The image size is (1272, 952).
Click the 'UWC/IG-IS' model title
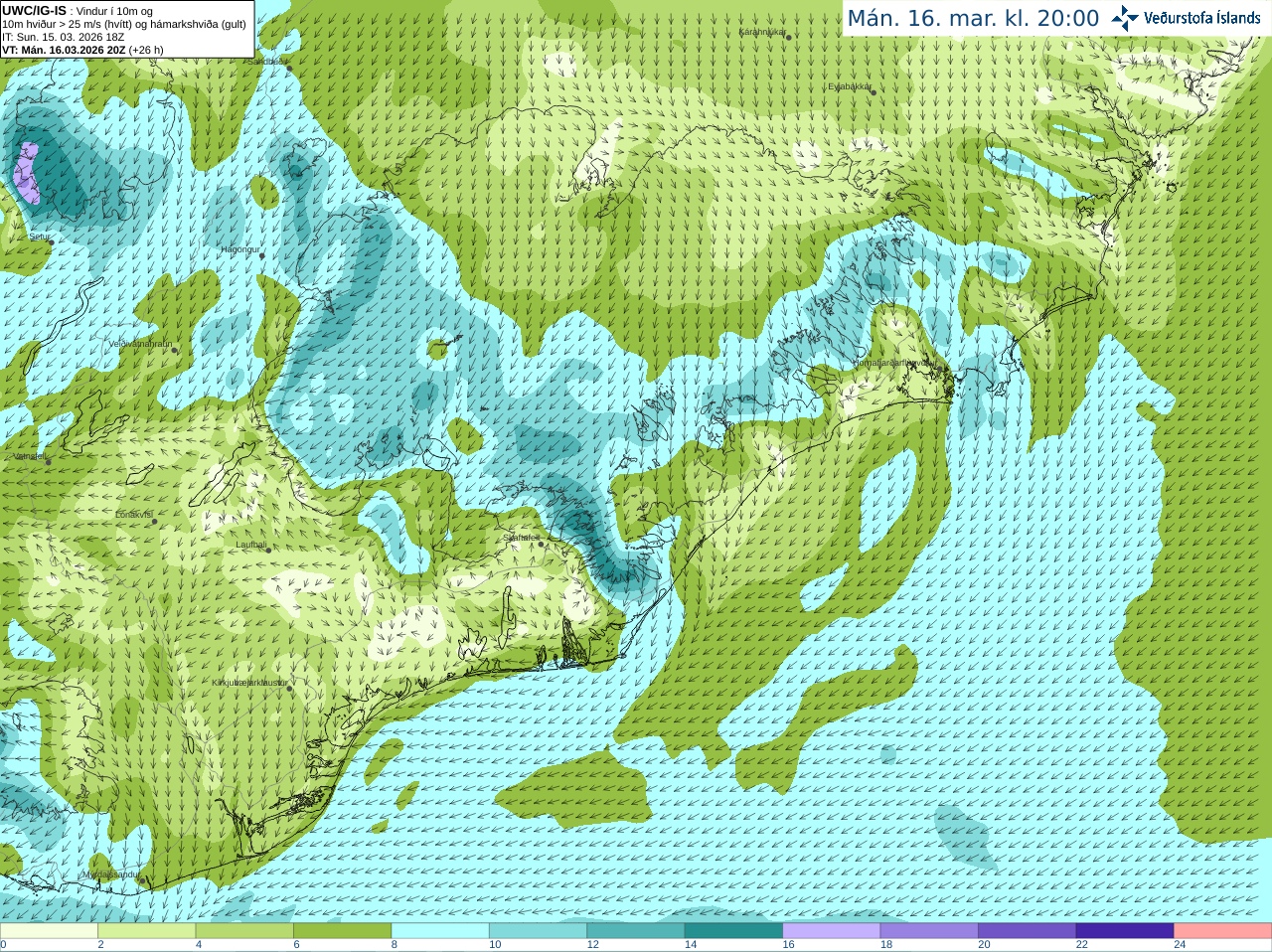tap(34, 11)
